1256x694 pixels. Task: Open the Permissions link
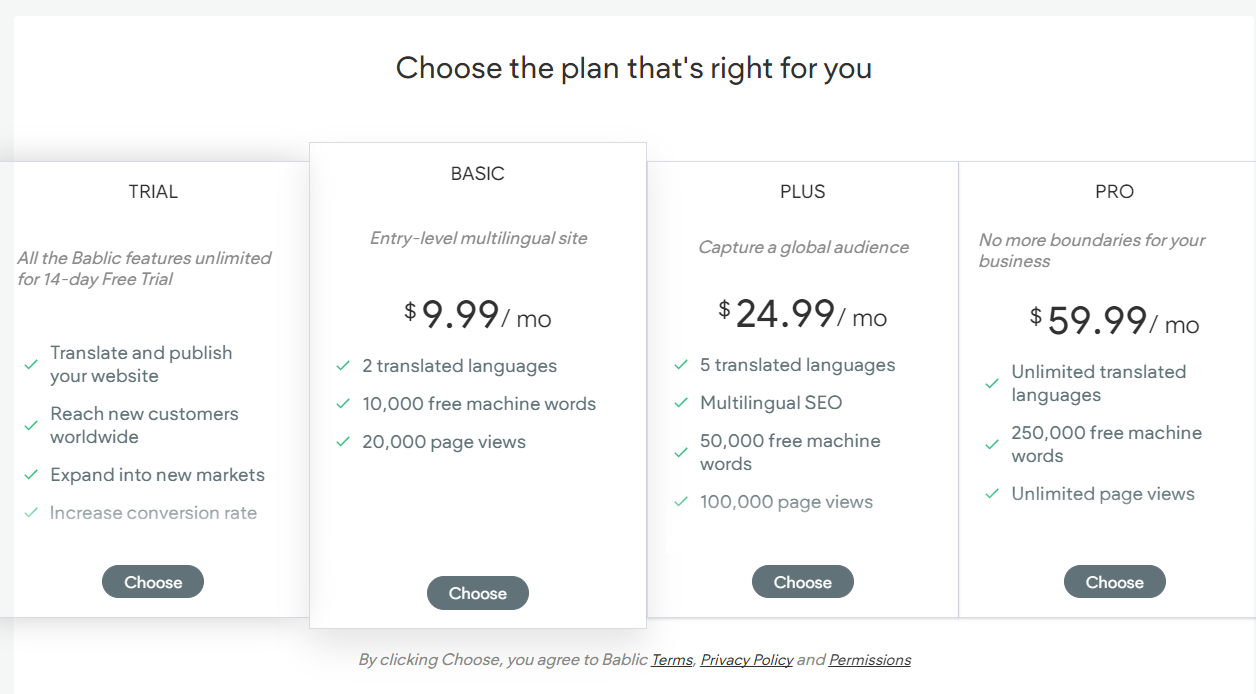point(870,660)
